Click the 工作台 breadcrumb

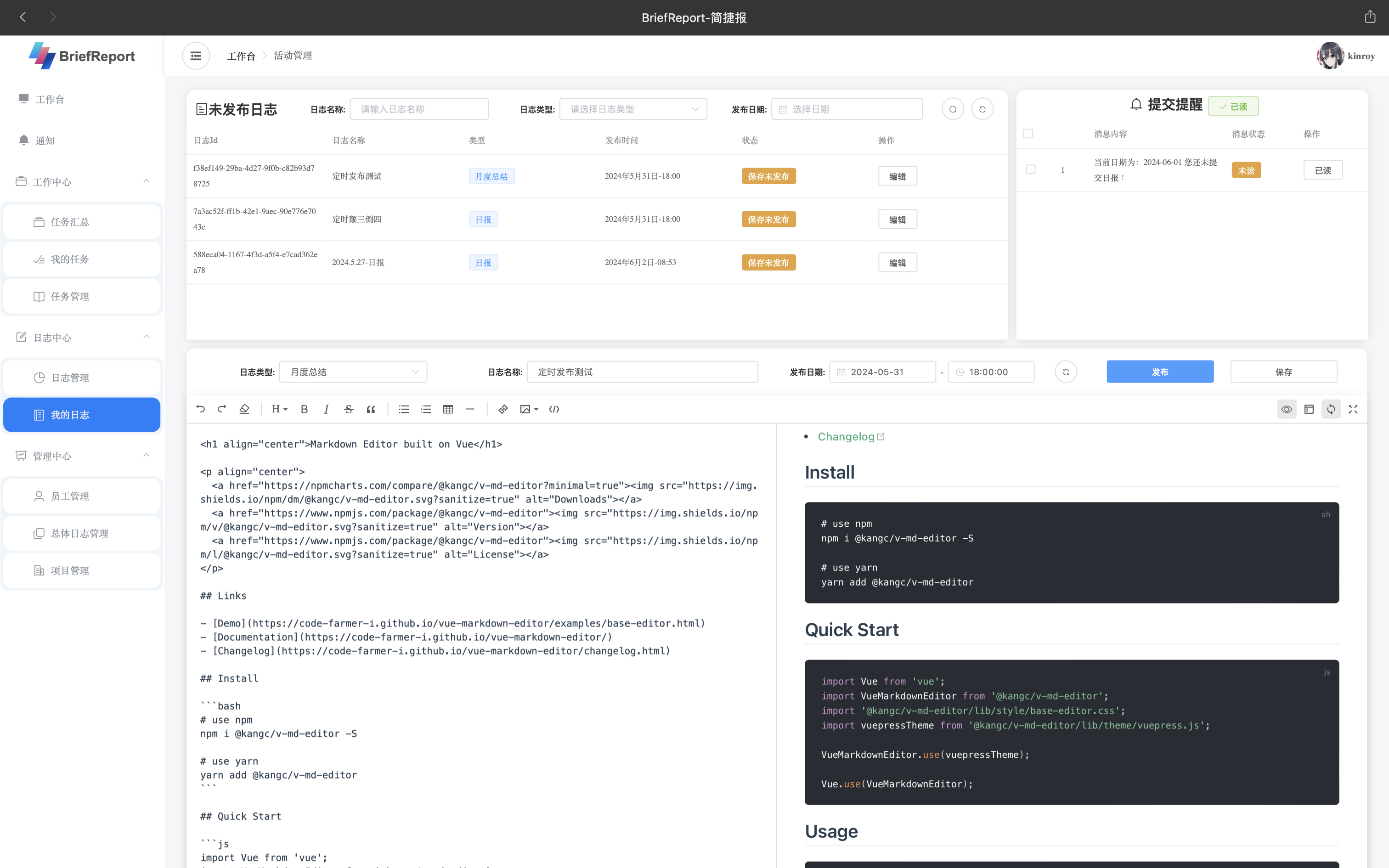pos(241,56)
